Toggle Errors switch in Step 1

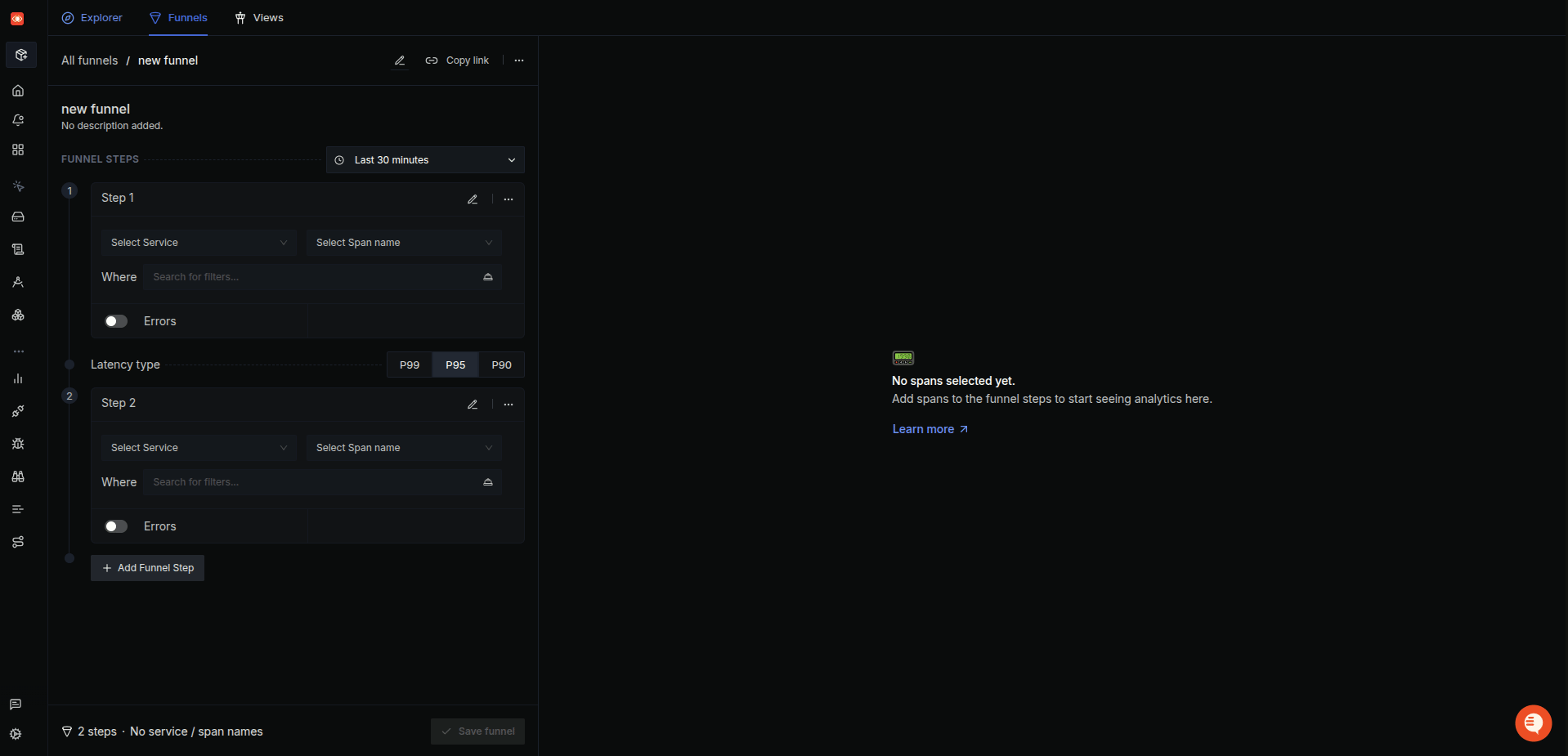[x=116, y=321]
